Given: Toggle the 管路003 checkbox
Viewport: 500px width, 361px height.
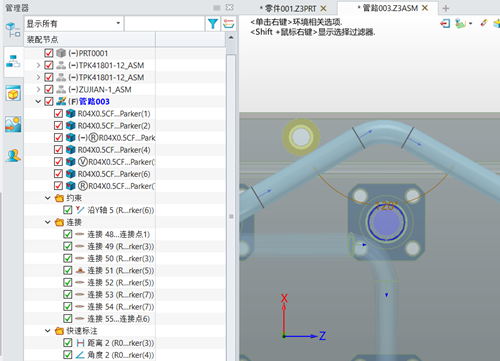Looking at the screenshot, I should (49, 101).
